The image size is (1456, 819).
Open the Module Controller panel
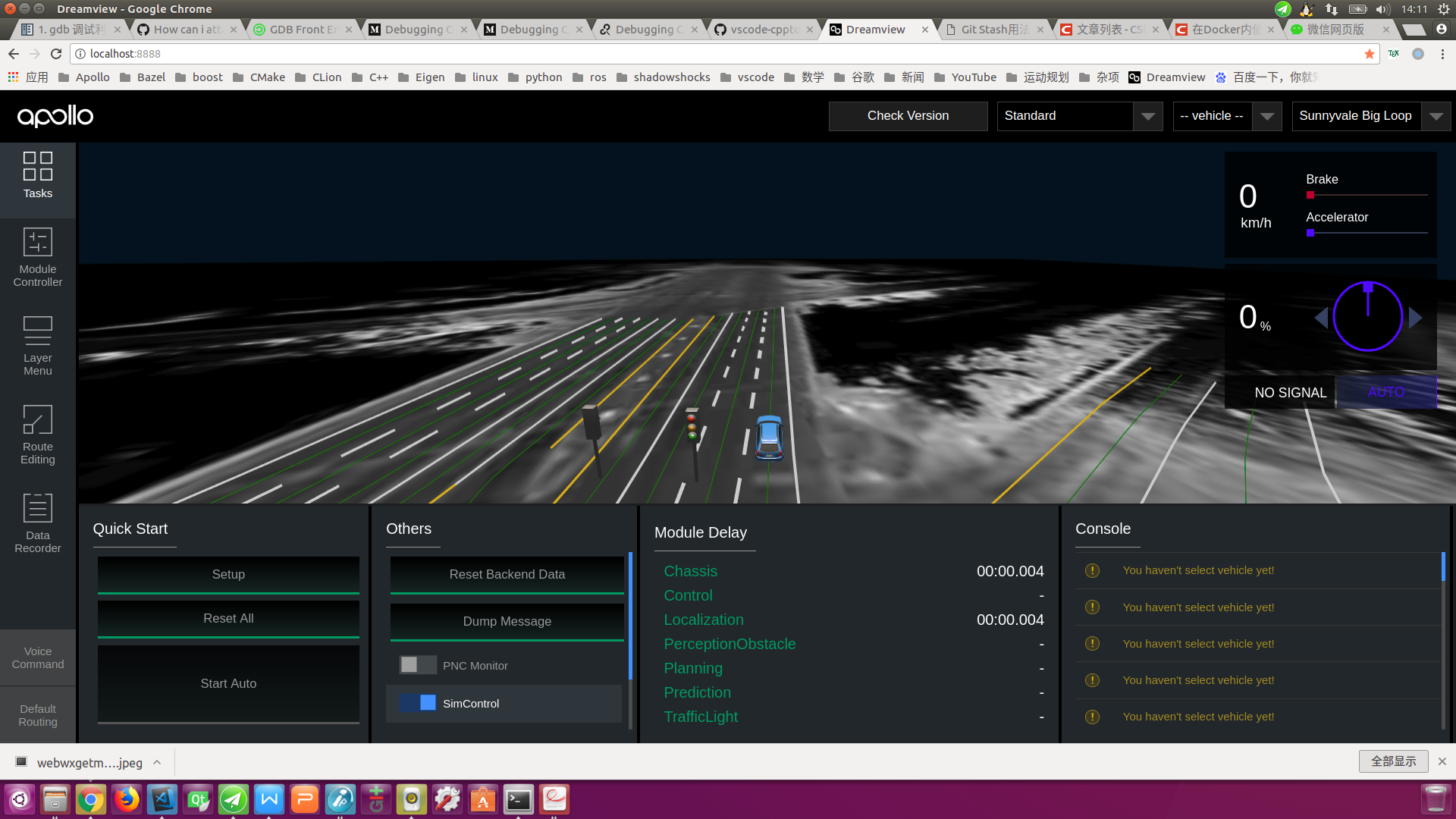(37, 257)
